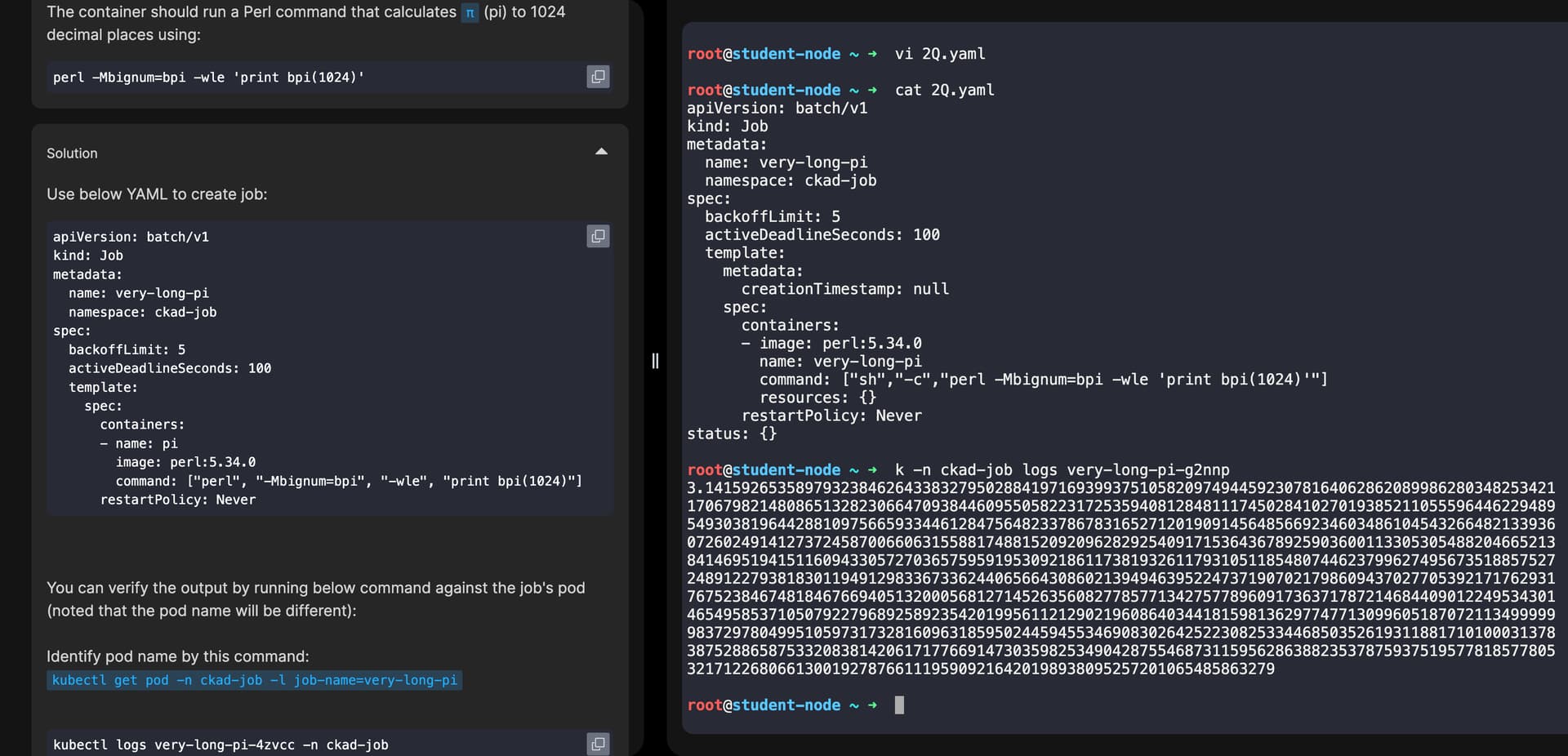Click the command array line in the solution YAML
This screenshot has height=756, width=1568.
(x=349, y=481)
